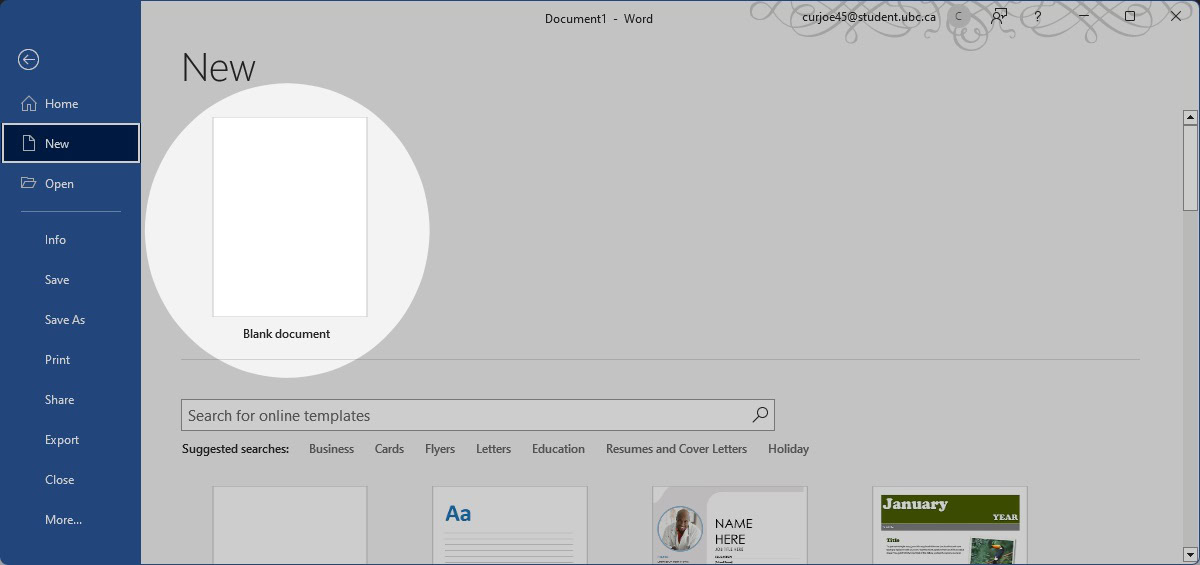Choose the Holiday suggested search
The width and height of the screenshot is (1200, 565).
(788, 449)
